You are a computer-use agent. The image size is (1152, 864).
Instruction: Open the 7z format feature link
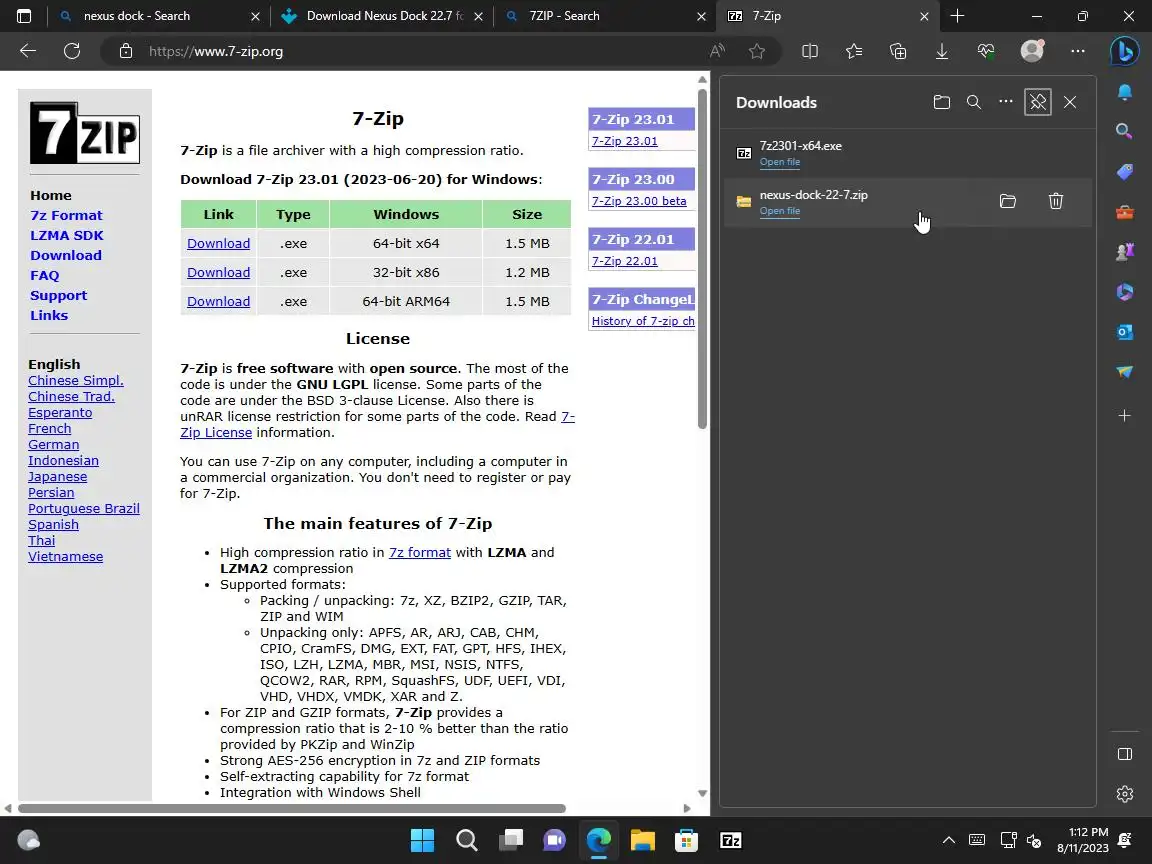point(420,552)
